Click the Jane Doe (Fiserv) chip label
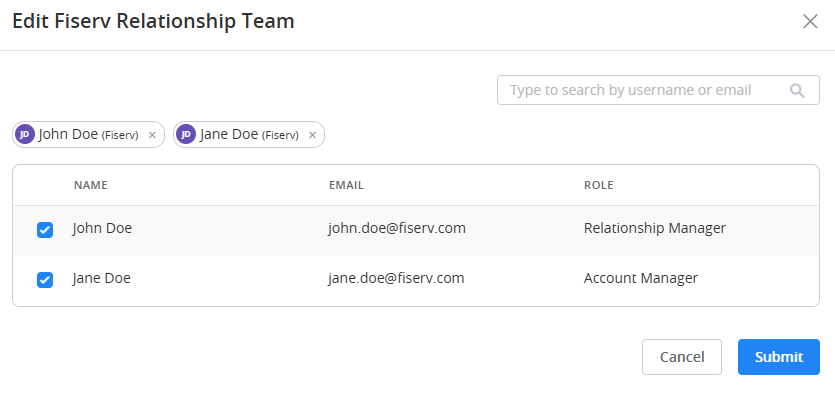The width and height of the screenshot is (835, 393). point(249,135)
